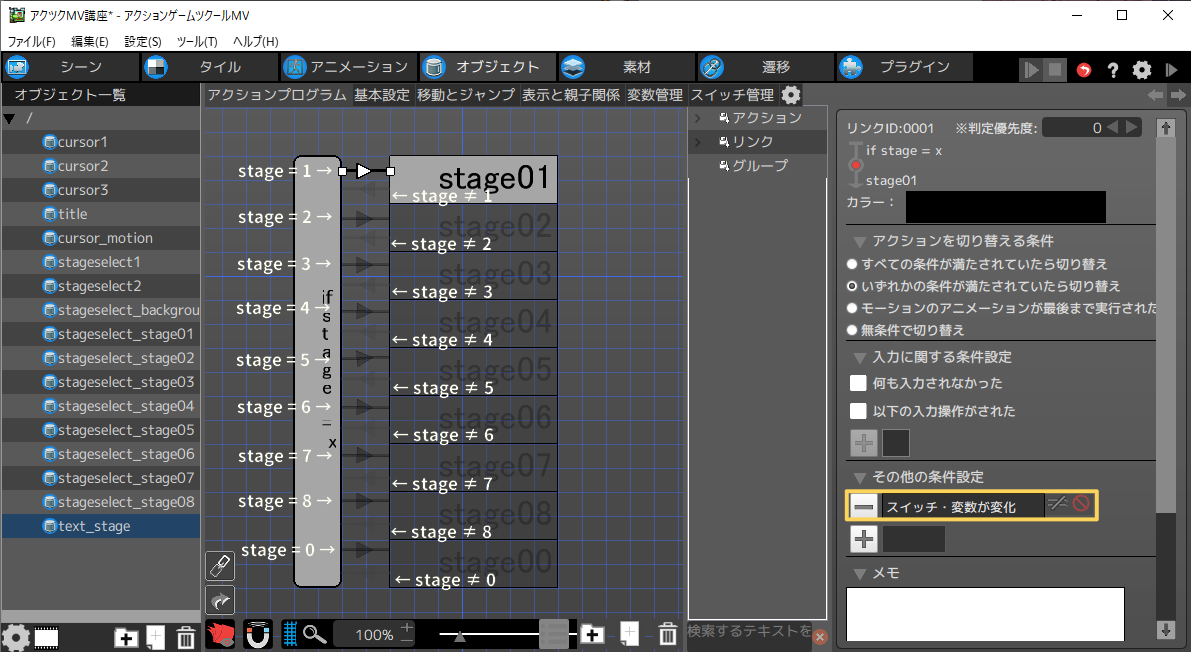Collapse the アクションを切り替える条件 section
Screen dimensions: 1191x652
click(x=859, y=241)
